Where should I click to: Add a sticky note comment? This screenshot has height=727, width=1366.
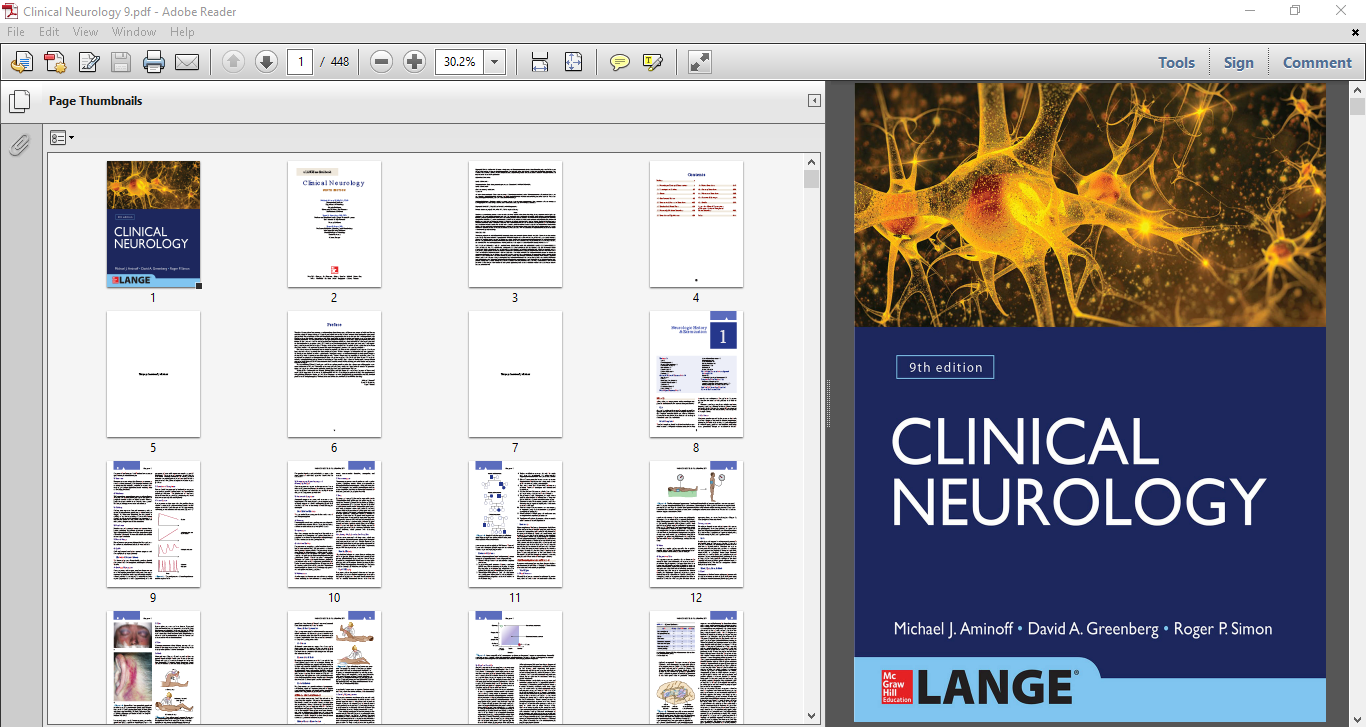pos(620,62)
